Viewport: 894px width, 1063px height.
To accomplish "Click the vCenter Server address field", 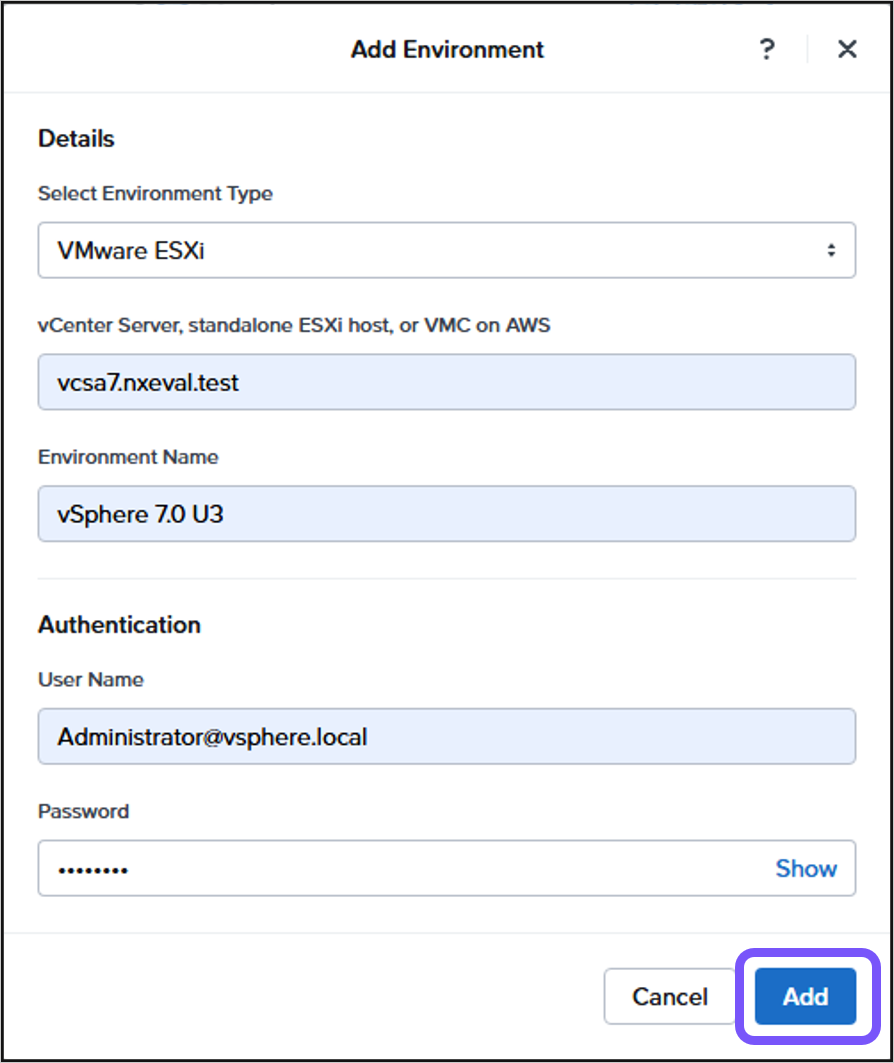I will point(446,382).
